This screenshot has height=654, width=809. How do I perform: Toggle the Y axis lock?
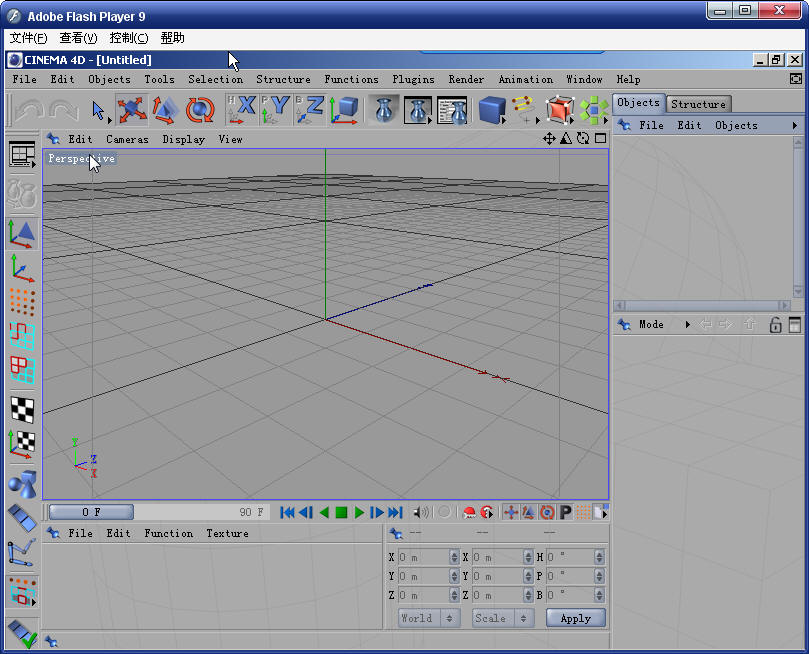[x=277, y=109]
